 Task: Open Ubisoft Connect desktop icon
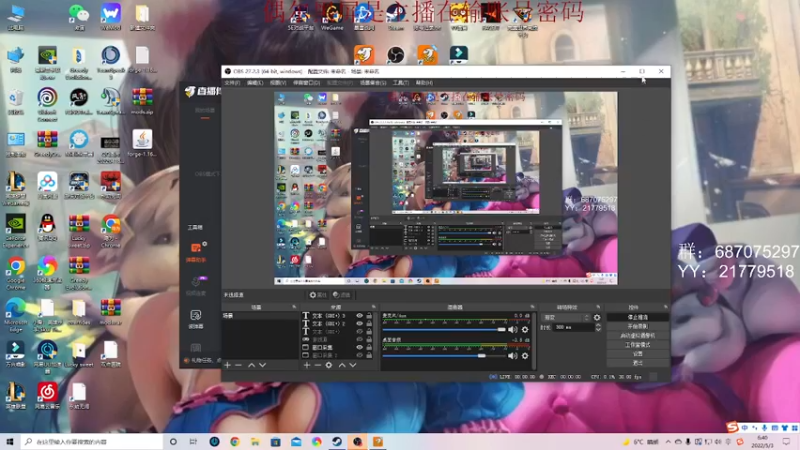47,104
